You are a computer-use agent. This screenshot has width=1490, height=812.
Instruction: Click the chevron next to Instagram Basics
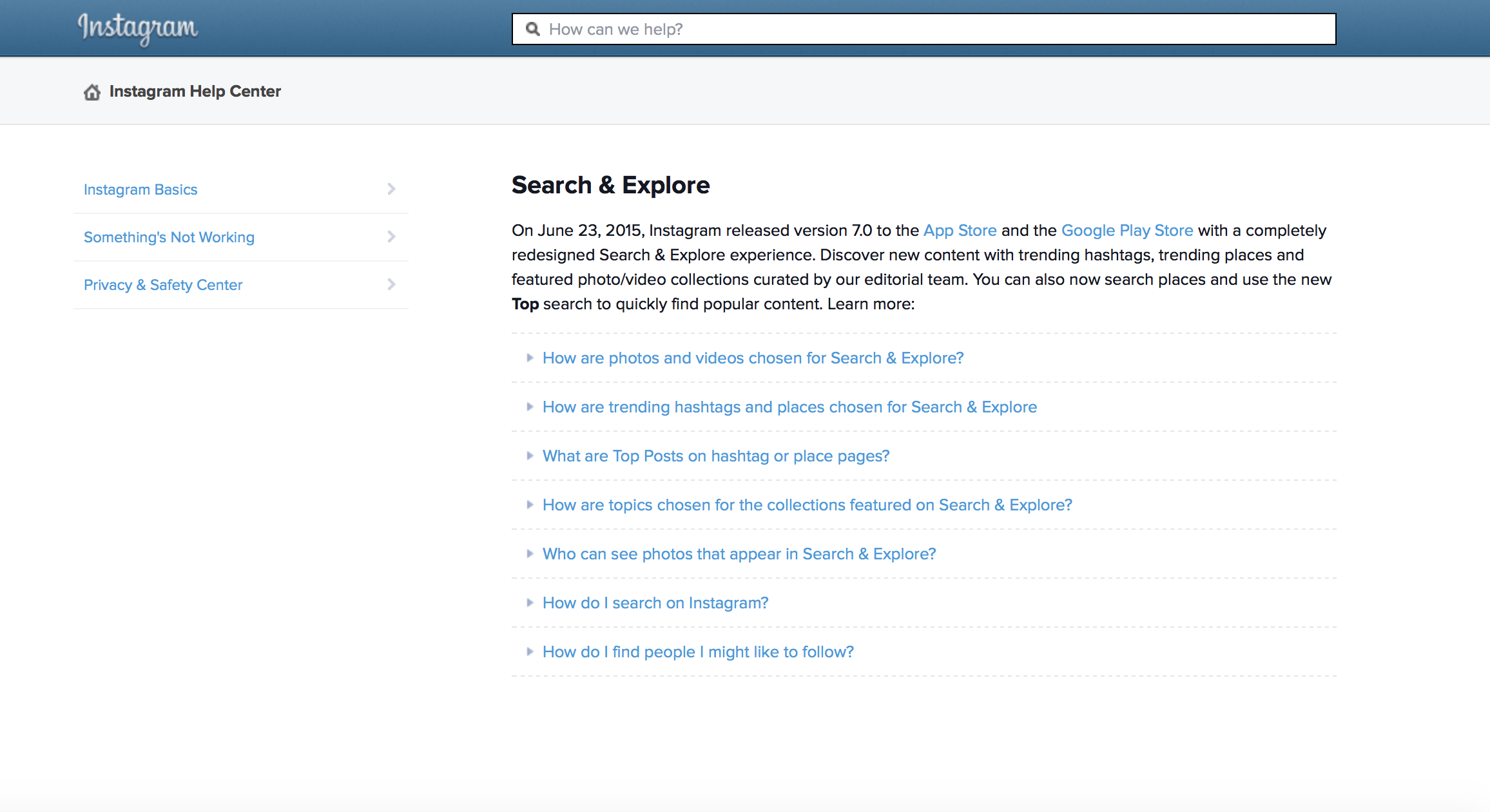(391, 189)
